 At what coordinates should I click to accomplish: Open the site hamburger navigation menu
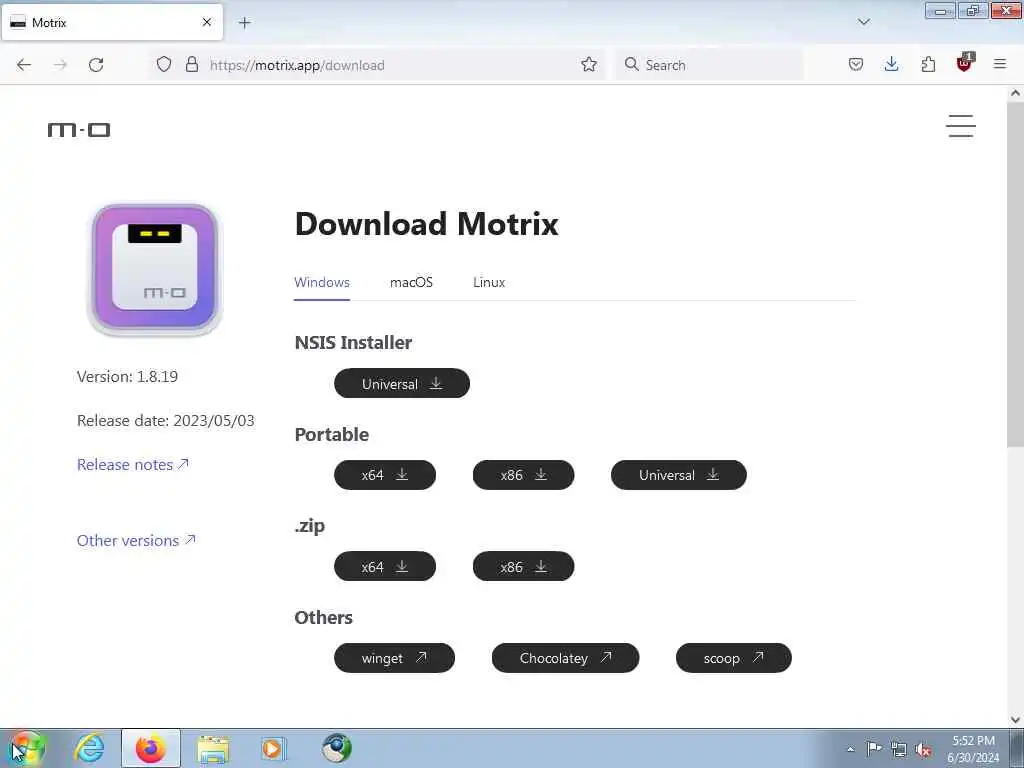[961, 126]
